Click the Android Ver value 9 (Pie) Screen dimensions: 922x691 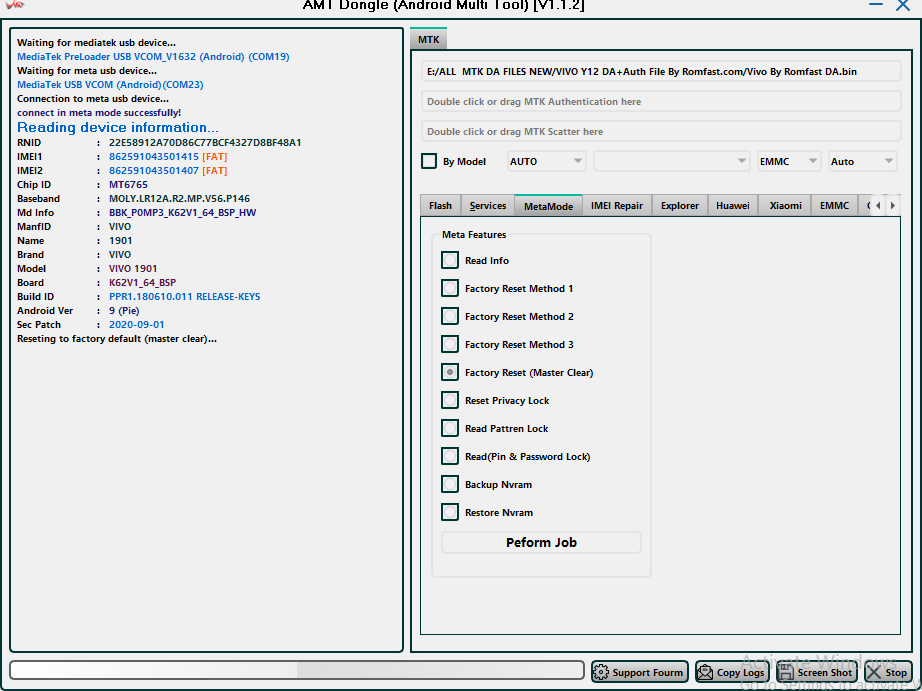coord(124,311)
